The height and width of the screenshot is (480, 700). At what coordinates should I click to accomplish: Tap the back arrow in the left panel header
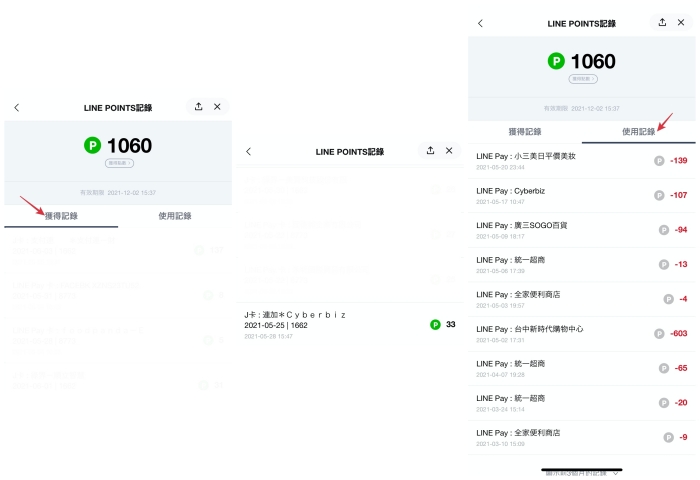click(x=17, y=108)
